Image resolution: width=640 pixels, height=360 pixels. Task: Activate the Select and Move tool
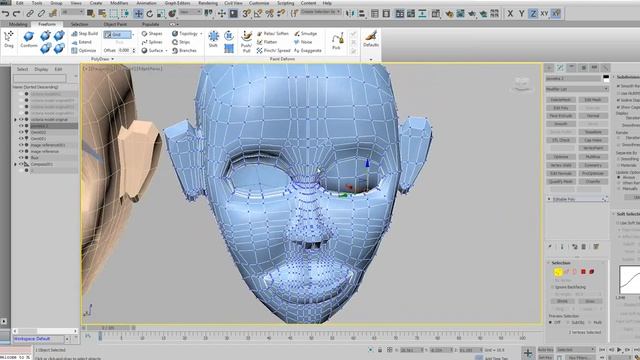coord(138,13)
